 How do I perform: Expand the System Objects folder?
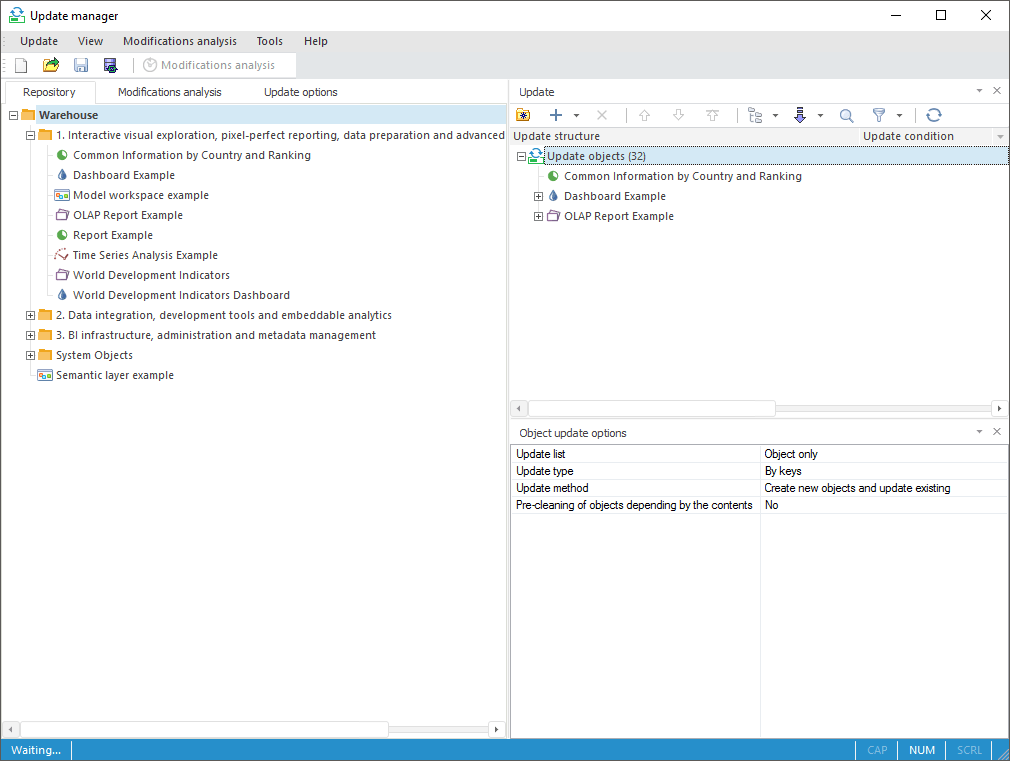tap(30, 355)
